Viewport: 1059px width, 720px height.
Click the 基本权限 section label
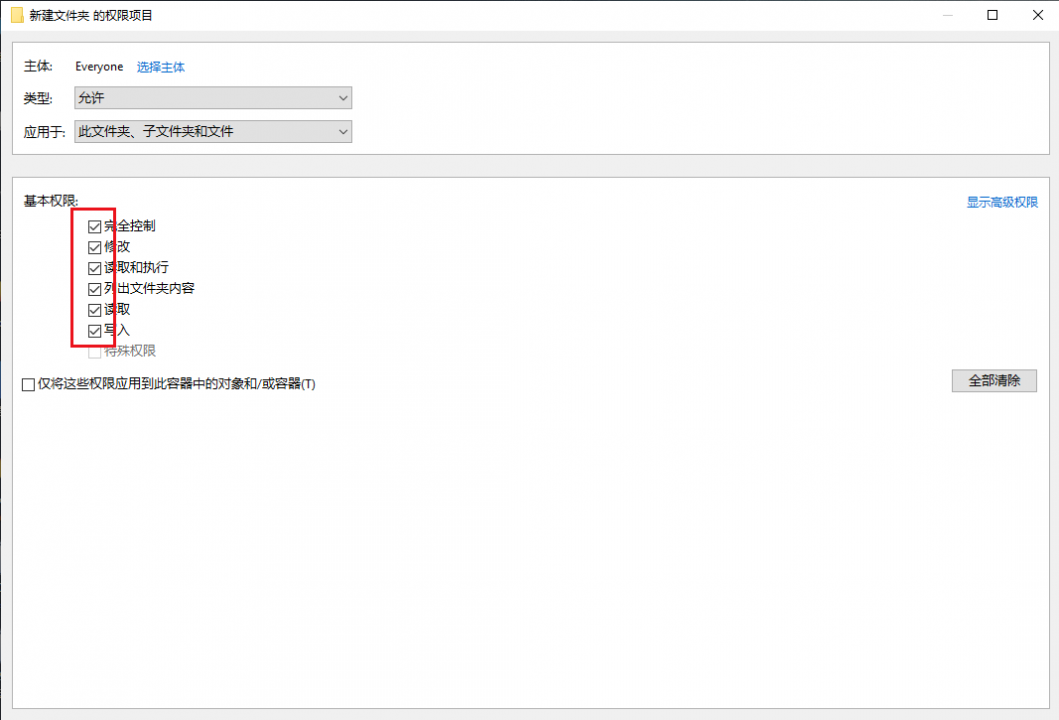click(51, 201)
